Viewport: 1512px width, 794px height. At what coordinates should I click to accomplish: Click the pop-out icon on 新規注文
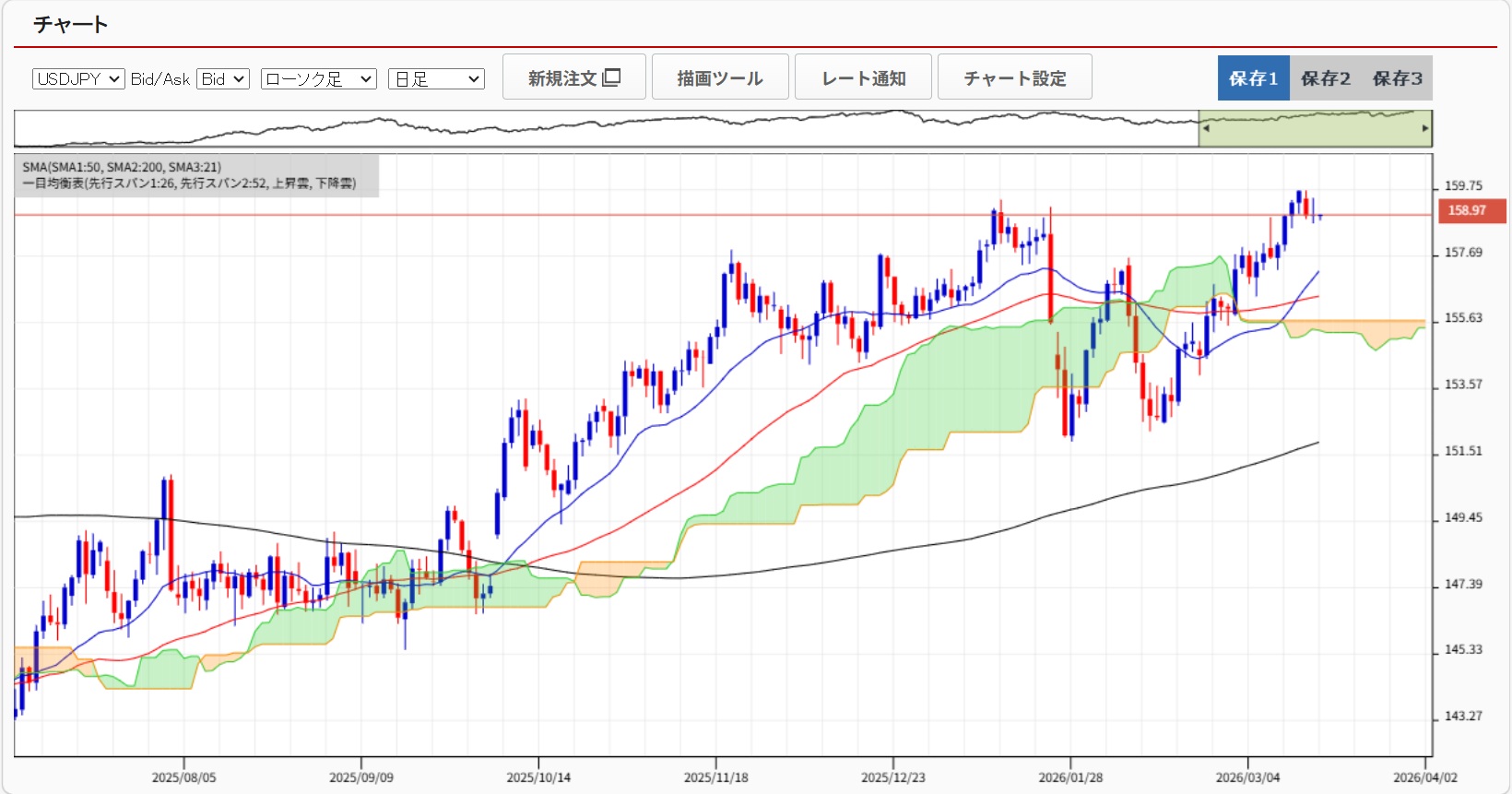[x=611, y=77]
